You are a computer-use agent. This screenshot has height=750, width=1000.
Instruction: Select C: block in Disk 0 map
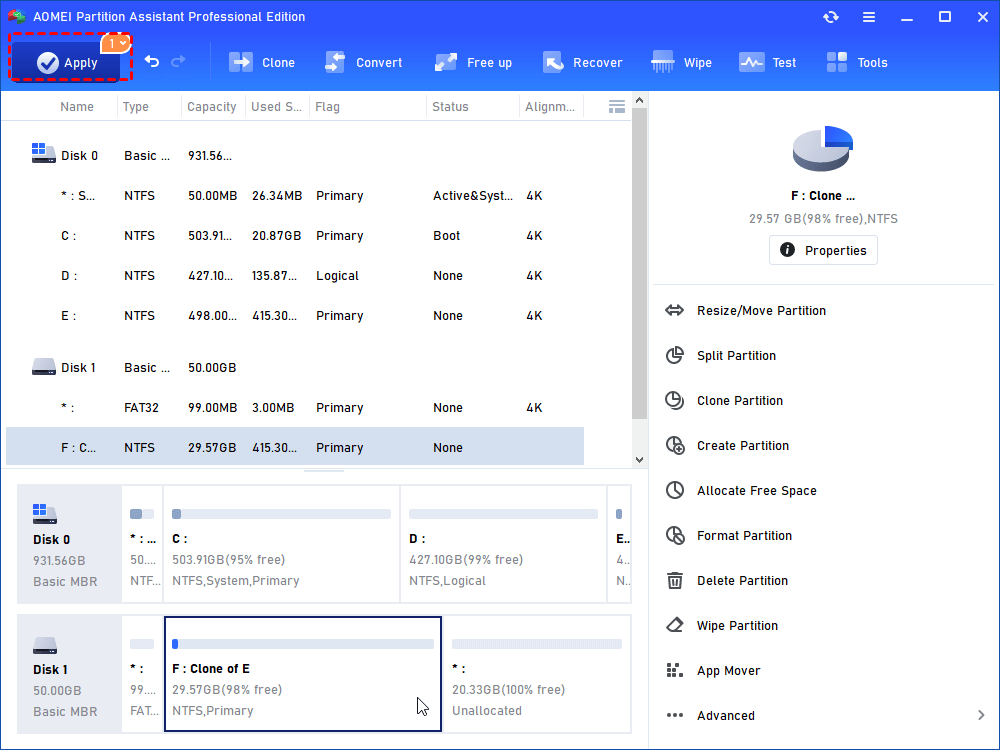tap(281, 544)
